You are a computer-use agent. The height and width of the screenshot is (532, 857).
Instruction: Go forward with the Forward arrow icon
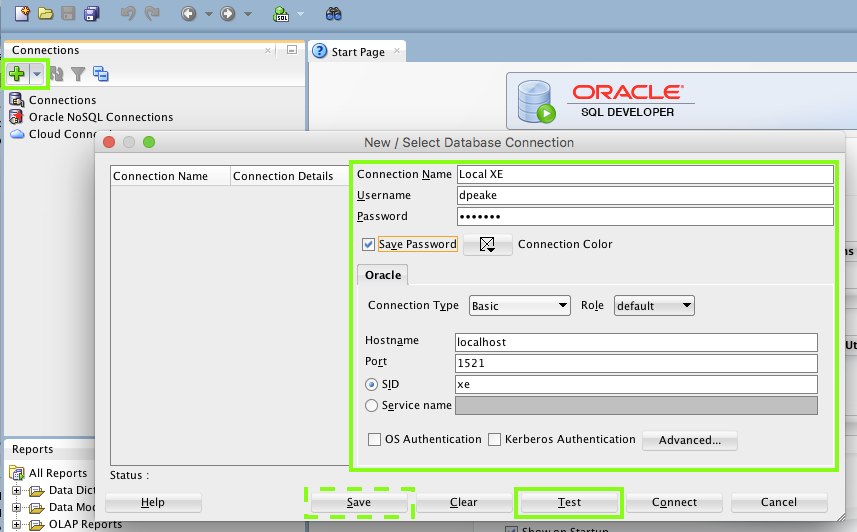pyautogui.click(x=228, y=13)
